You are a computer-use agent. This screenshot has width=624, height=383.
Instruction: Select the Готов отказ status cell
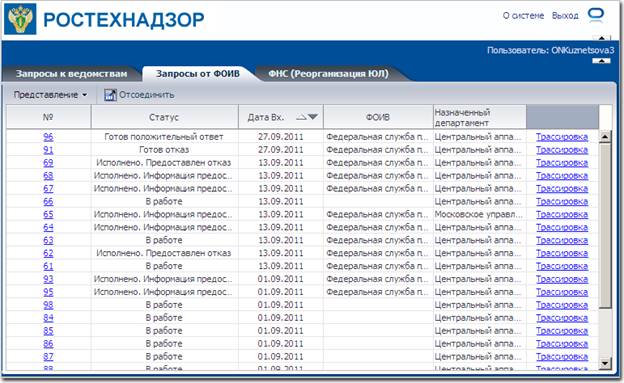164,150
